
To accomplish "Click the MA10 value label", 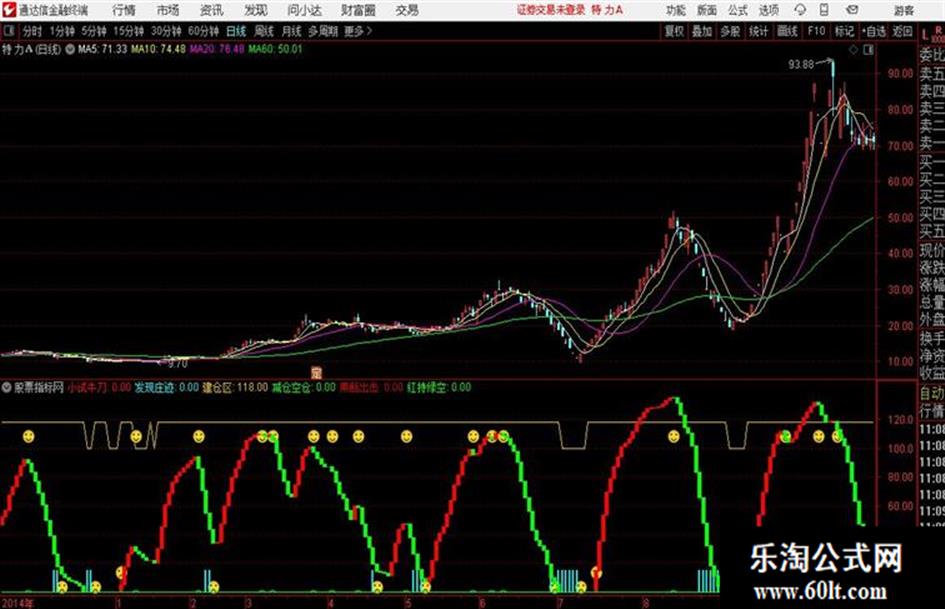I will [158, 49].
